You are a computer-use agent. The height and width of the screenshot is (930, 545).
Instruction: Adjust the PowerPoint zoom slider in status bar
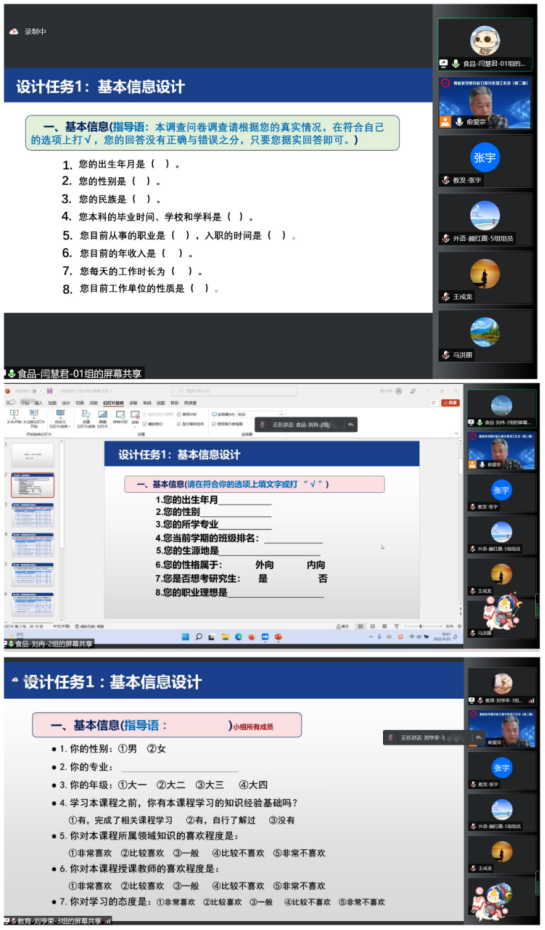pyautogui.click(x=421, y=626)
